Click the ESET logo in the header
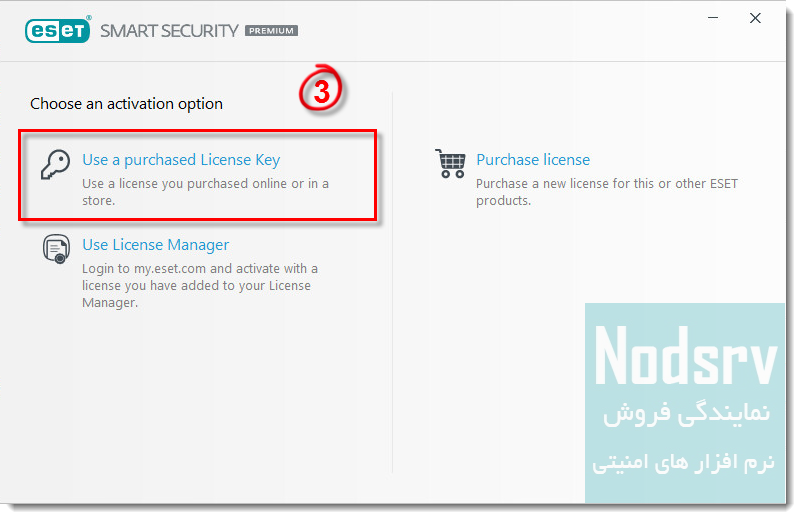This screenshot has width=795, height=513. point(57,30)
